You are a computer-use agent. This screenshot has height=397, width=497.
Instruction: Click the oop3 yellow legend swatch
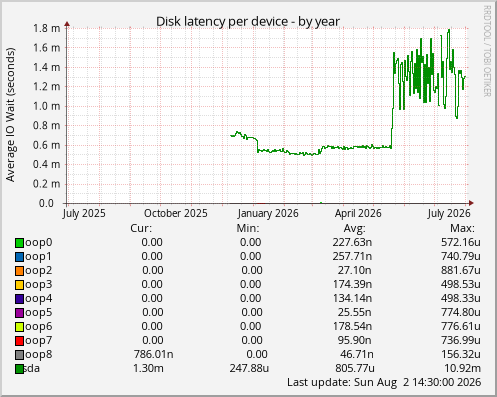[19, 285]
